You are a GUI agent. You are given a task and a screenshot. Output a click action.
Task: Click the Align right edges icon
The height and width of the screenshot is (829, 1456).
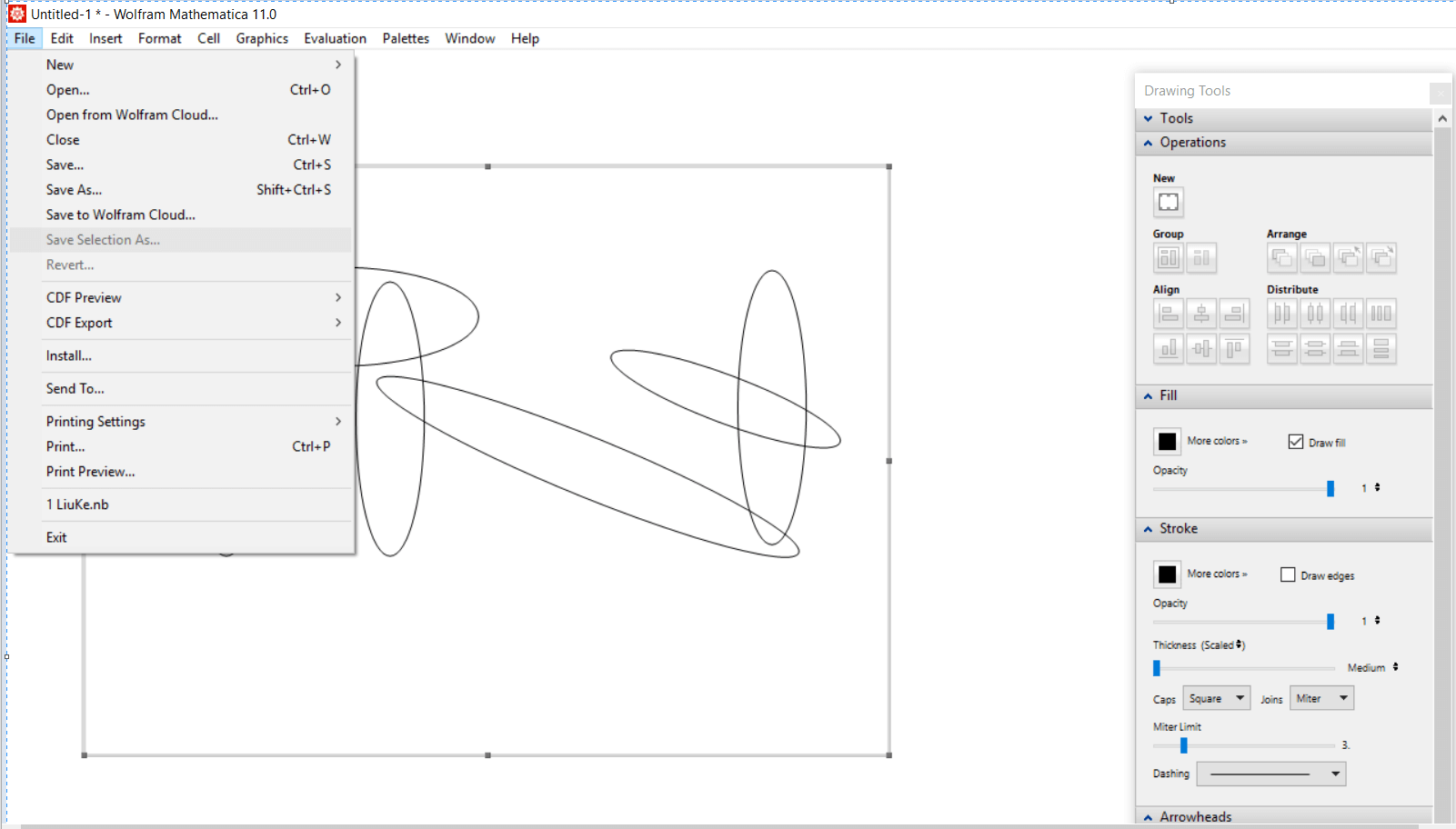point(1234,315)
